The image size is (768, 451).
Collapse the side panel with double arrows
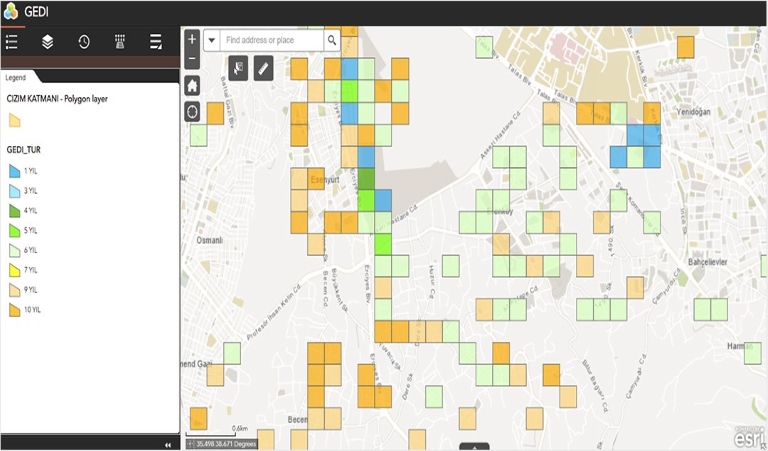[168, 445]
